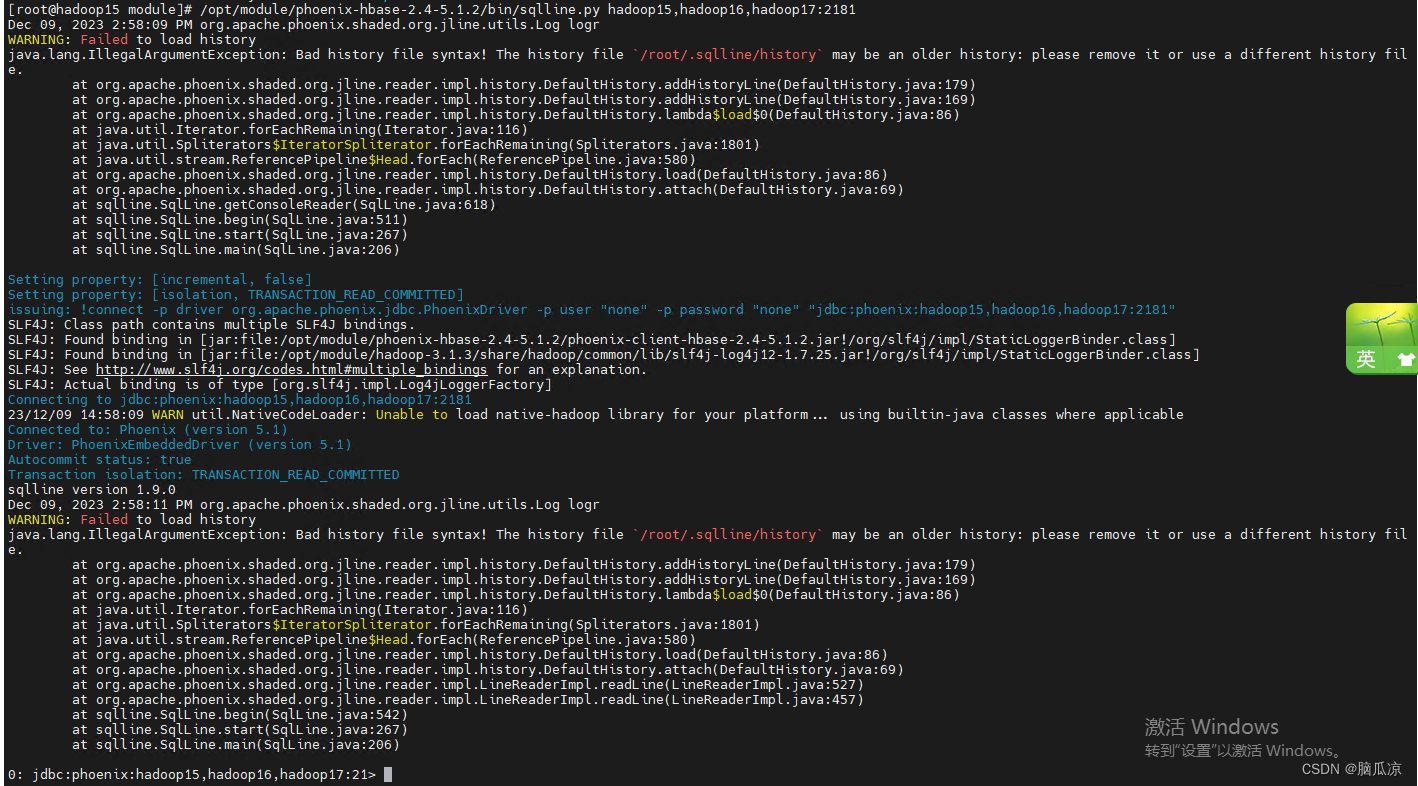
Task: Click the "0: jdbc:phoenix:hadoop15" prompt text
Action: point(191,774)
